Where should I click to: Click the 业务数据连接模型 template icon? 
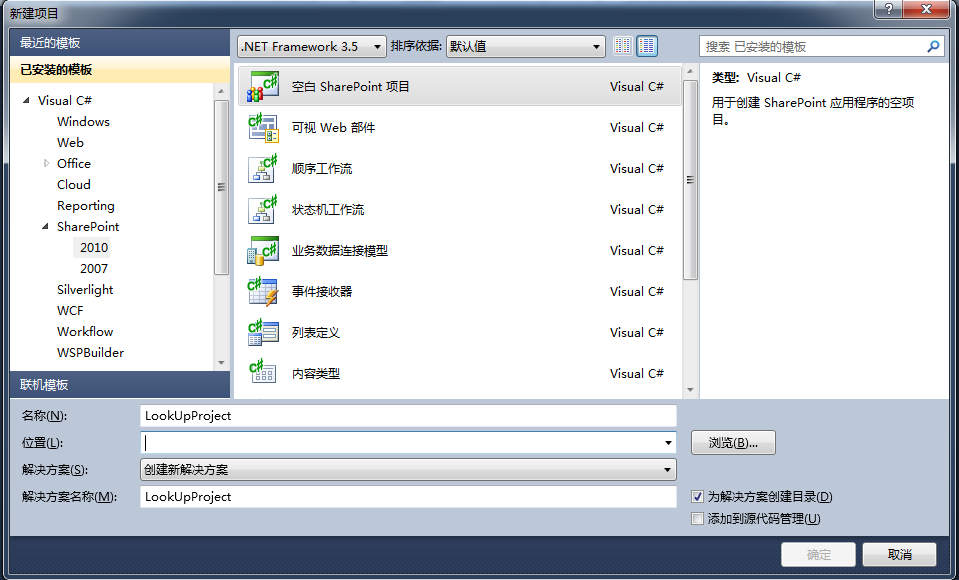click(263, 250)
